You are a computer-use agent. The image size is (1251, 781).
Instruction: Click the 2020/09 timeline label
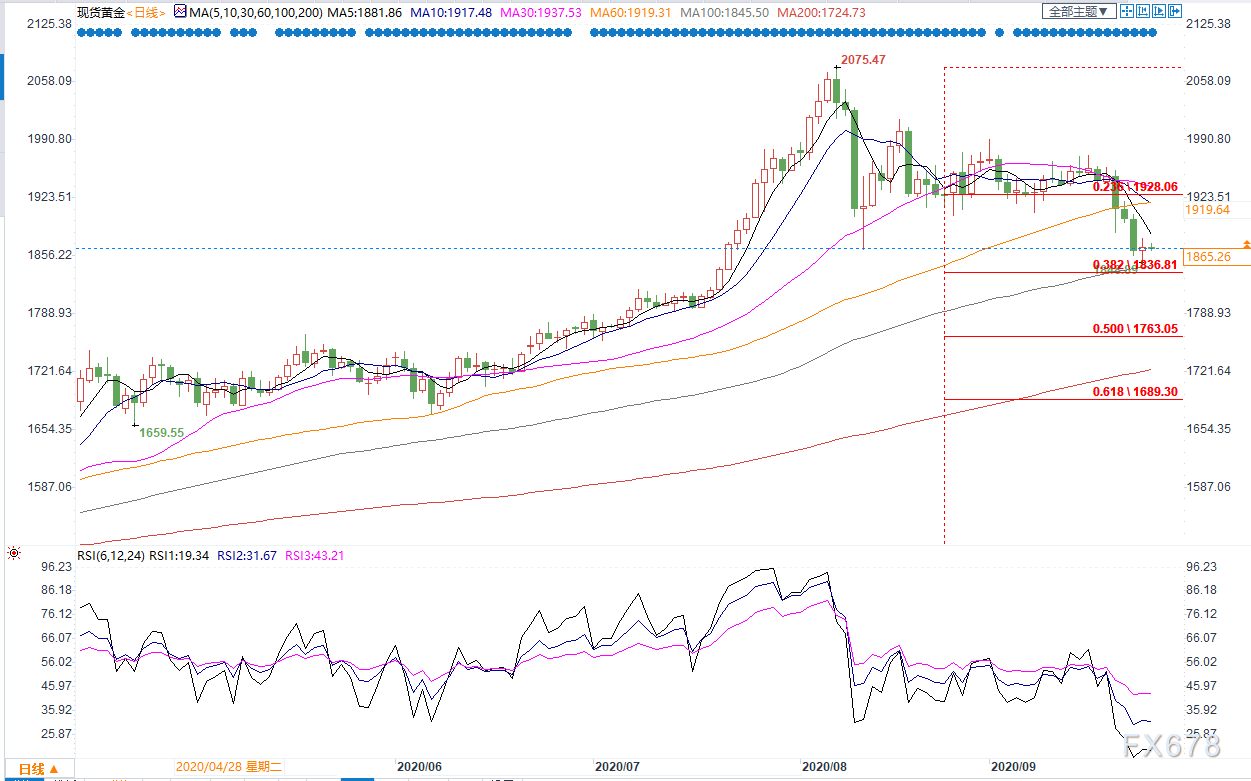click(1013, 766)
